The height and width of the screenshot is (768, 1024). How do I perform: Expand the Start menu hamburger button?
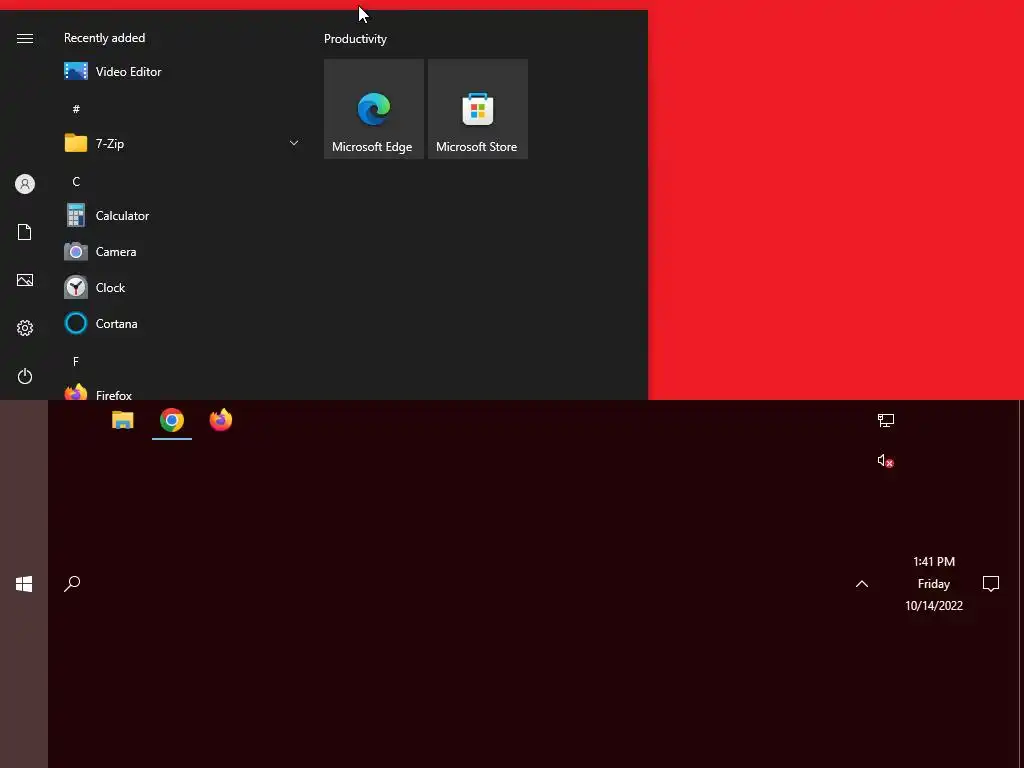click(25, 39)
